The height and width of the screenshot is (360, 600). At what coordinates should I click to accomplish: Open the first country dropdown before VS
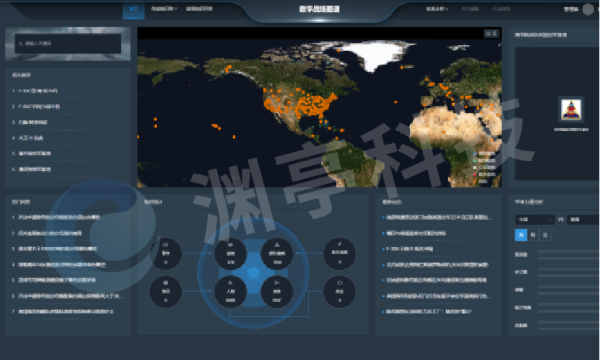pos(535,220)
